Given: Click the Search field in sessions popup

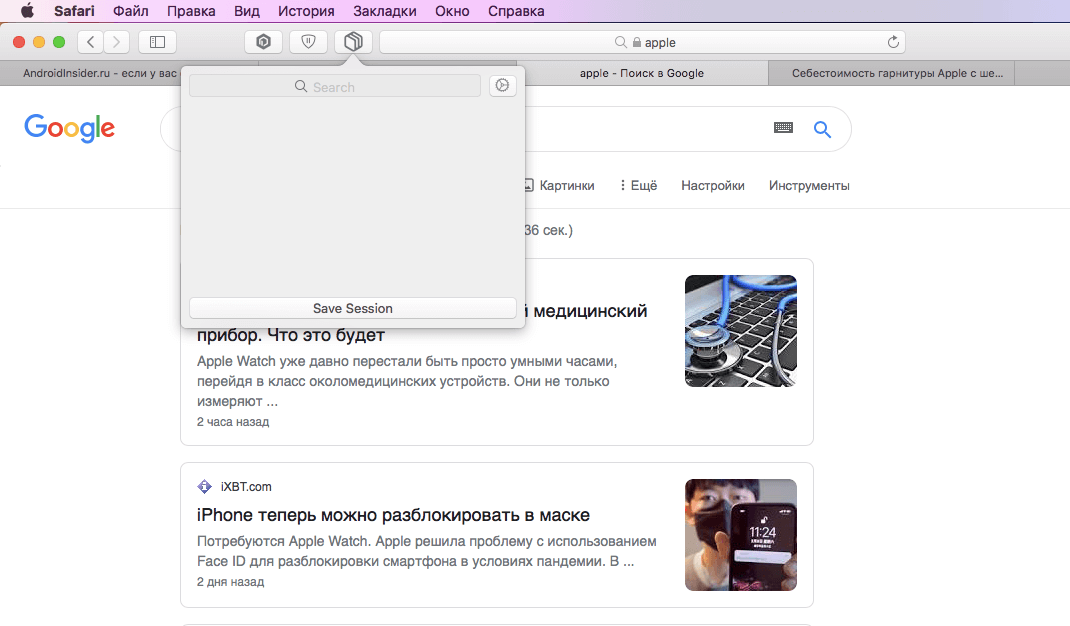Looking at the screenshot, I should [x=335, y=87].
